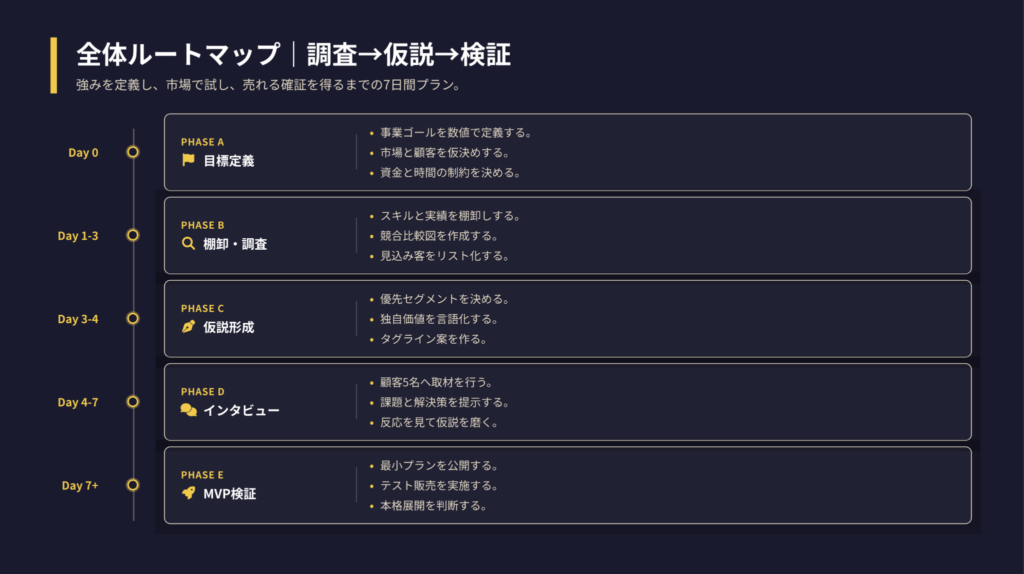Click the yellow accent bar beside the title
This screenshot has width=1024, height=574.
(54, 65)
